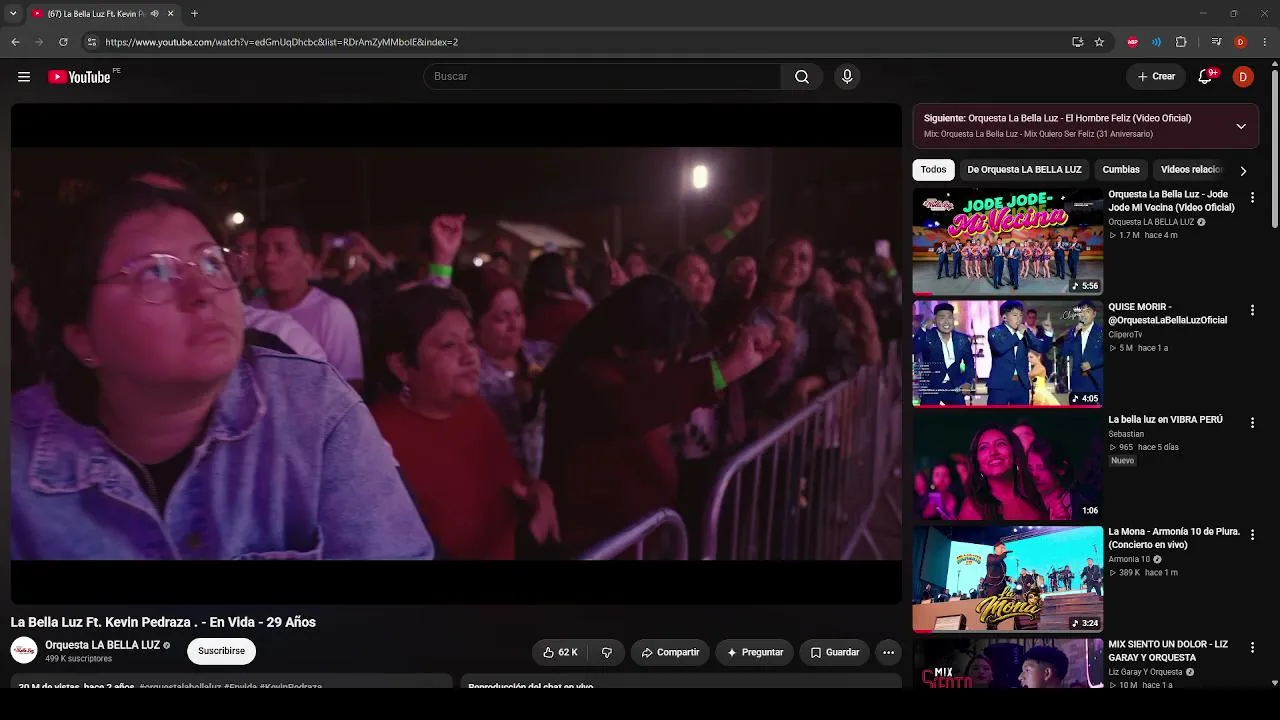1280x720 pixels.
Task: Switch to the La Bella Luz browser tab
Action: tap(96, 14)
